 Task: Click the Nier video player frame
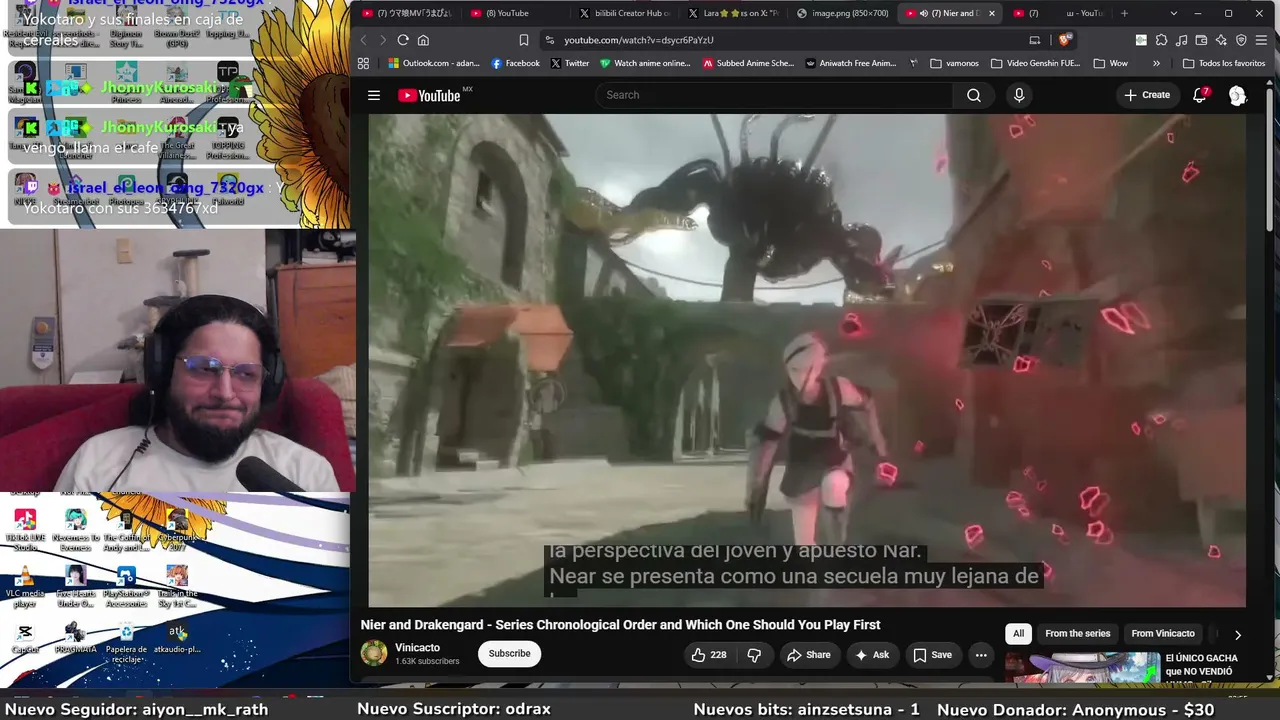807,360
